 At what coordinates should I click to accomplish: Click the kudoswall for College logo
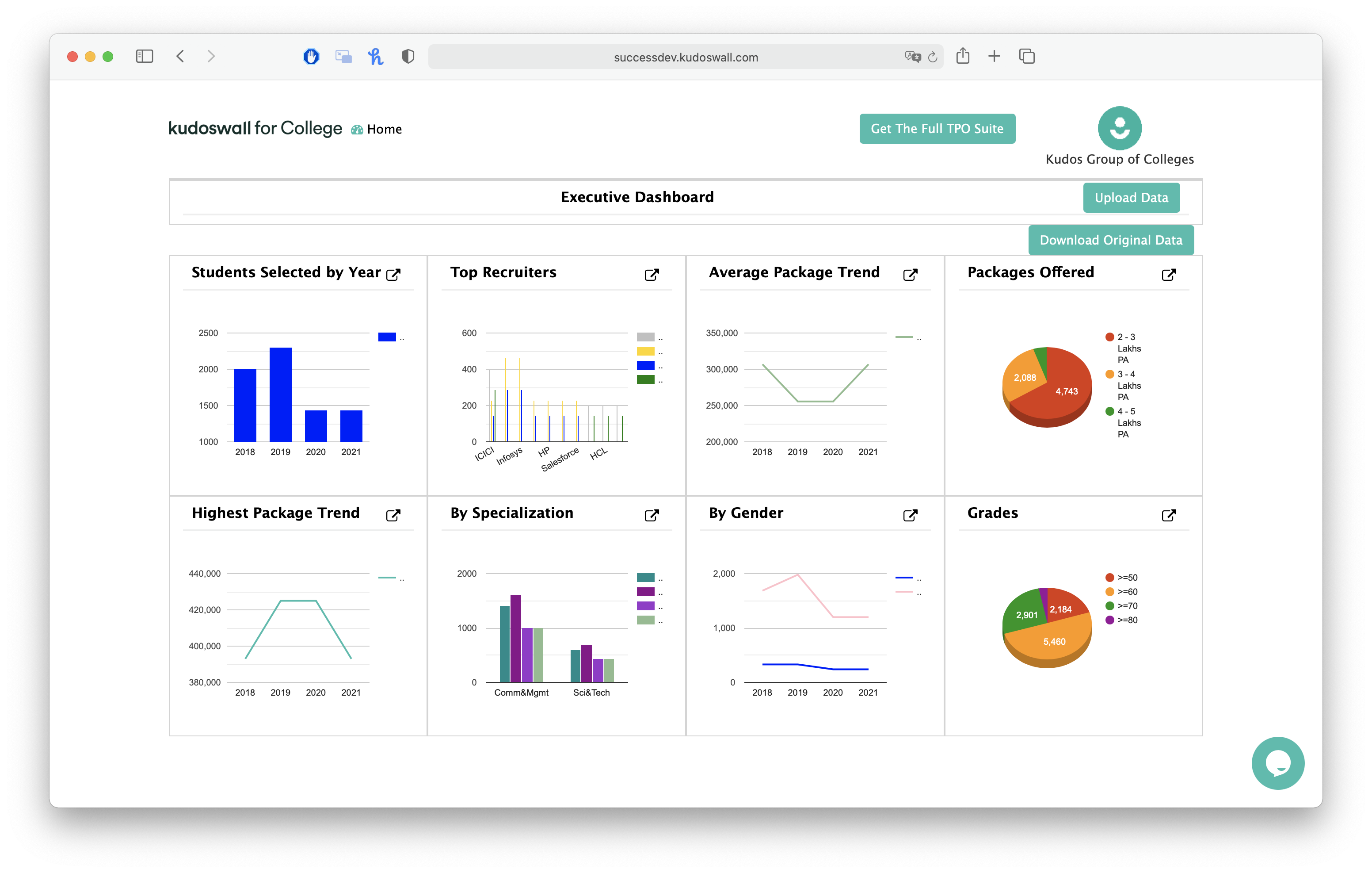coord(255,128)
